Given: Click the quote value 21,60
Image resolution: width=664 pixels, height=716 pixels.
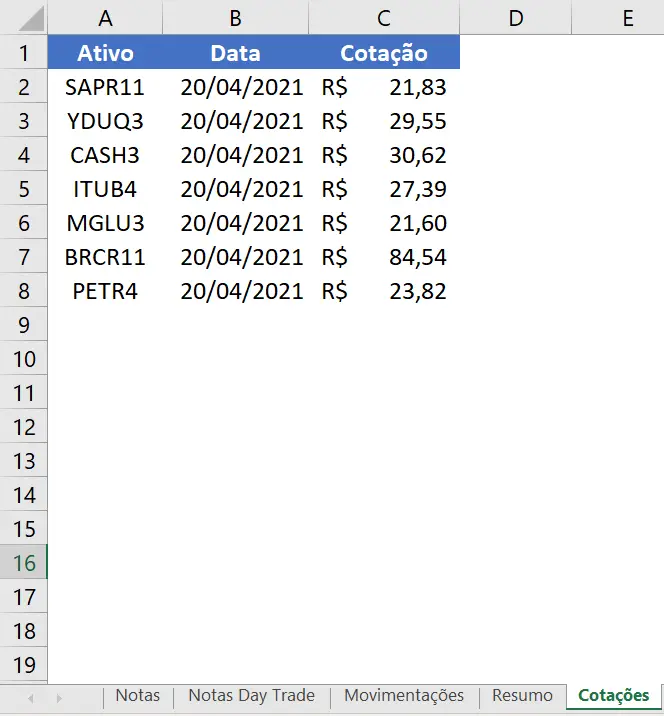Looking at the screenshot, I should click(417, 223).
